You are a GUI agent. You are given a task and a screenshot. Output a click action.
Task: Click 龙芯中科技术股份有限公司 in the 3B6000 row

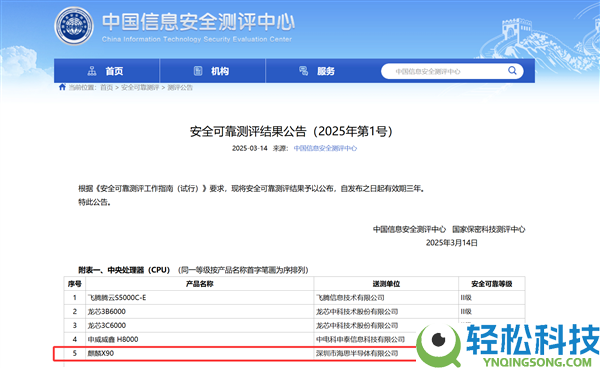[x=357, y=311]
